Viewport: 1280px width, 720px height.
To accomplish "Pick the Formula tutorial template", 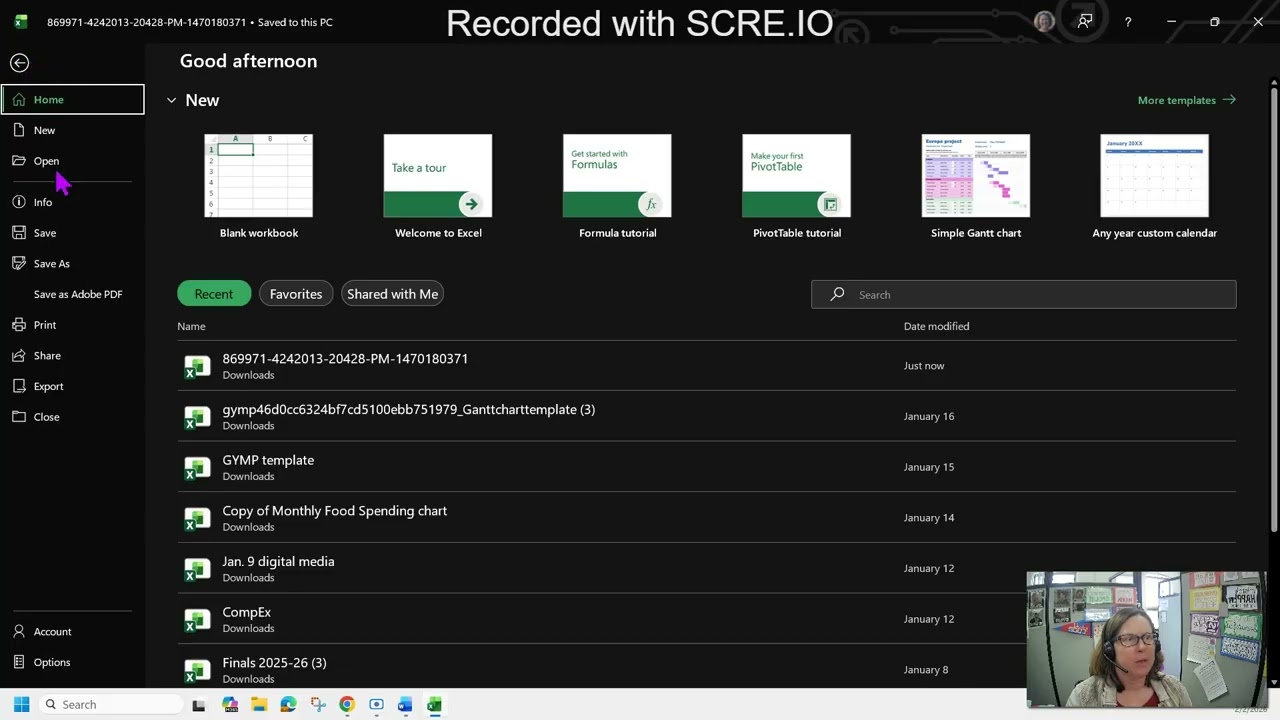I will point(617,187).
